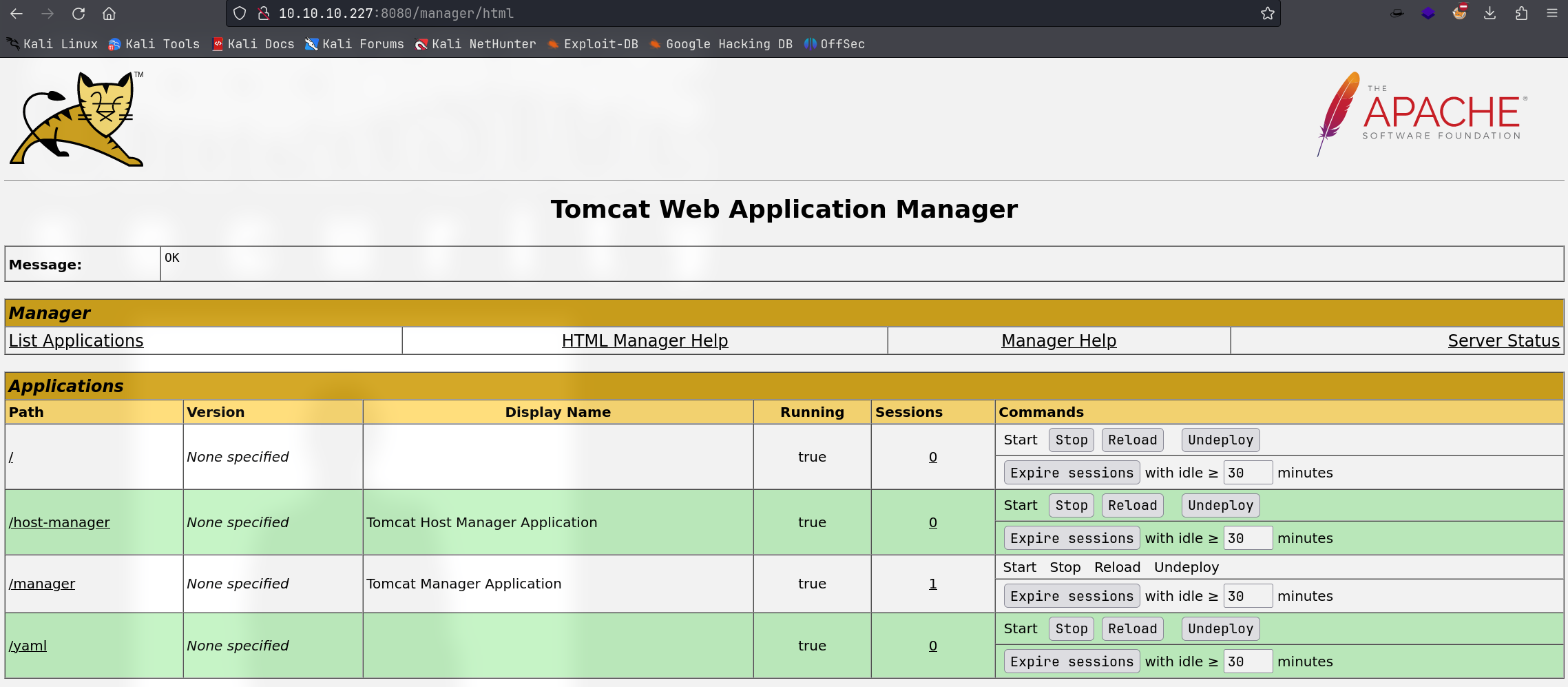Go to the browser Home icon
1568x687 pixels.
(109, 13)
